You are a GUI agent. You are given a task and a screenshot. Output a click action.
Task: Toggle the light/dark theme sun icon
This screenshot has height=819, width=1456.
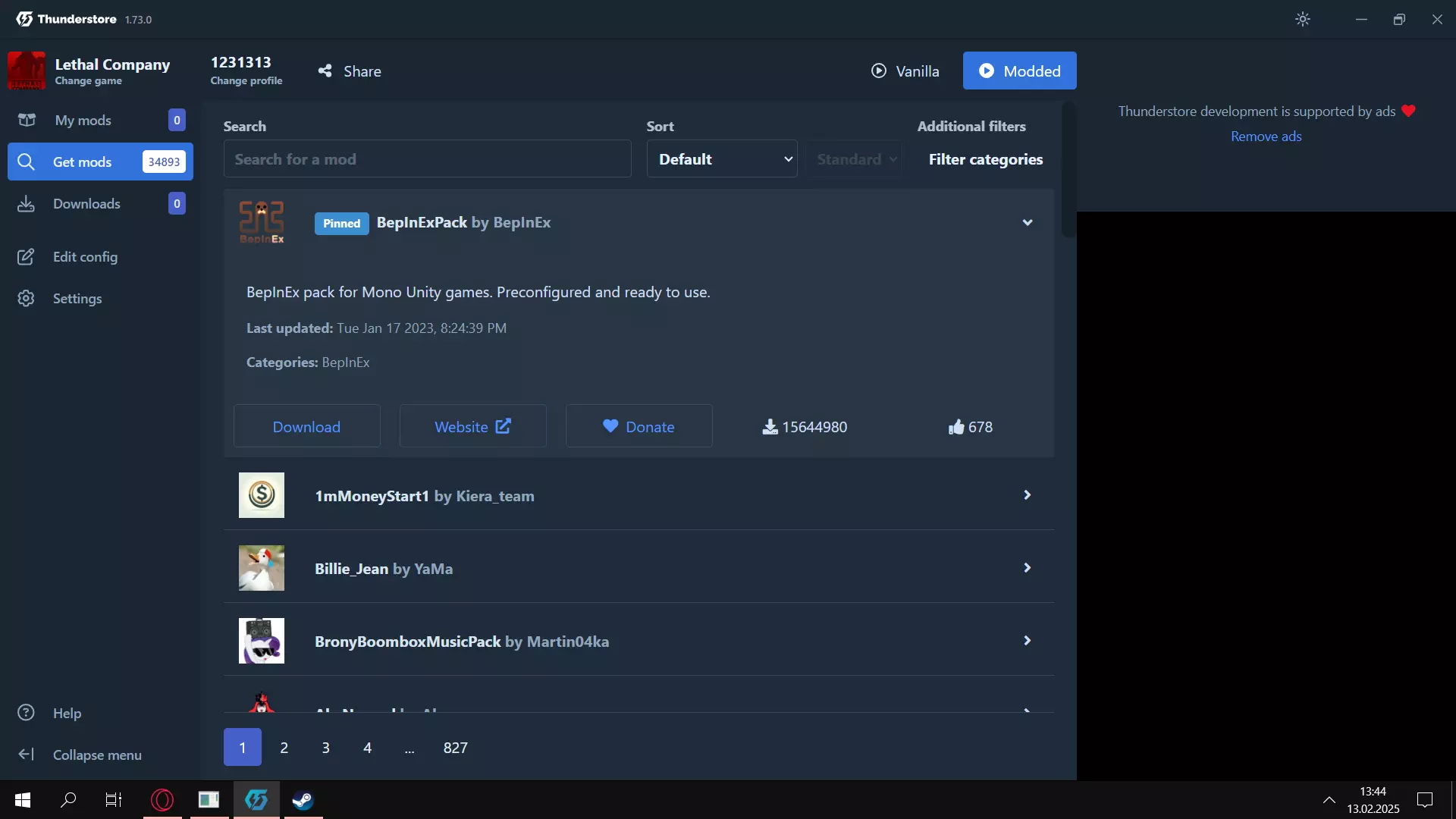(x=1302, y=20)
